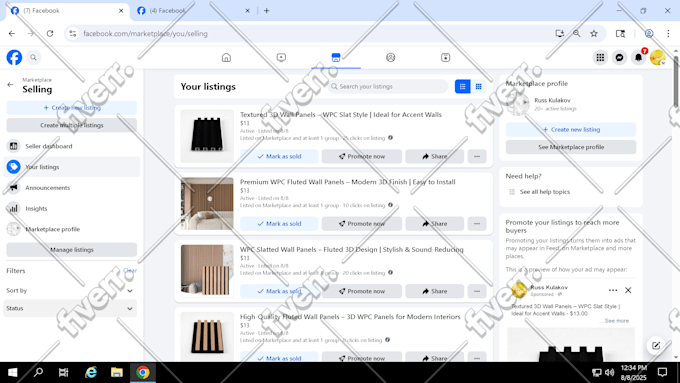Open the Textured 3D Wall Panels thumbnail
Screen dimensions: 680x383
coord(207,136)
